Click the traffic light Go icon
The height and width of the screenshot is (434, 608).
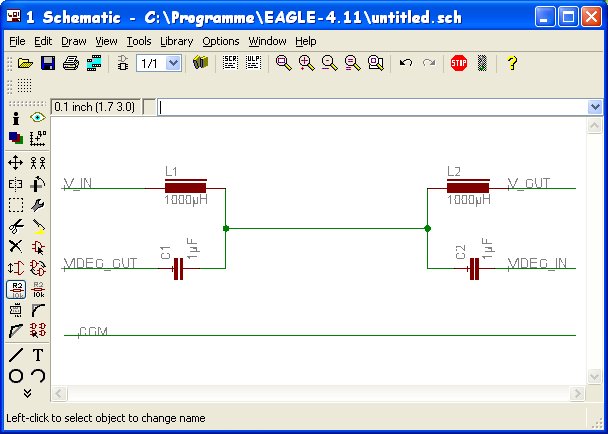pos(482,63)
